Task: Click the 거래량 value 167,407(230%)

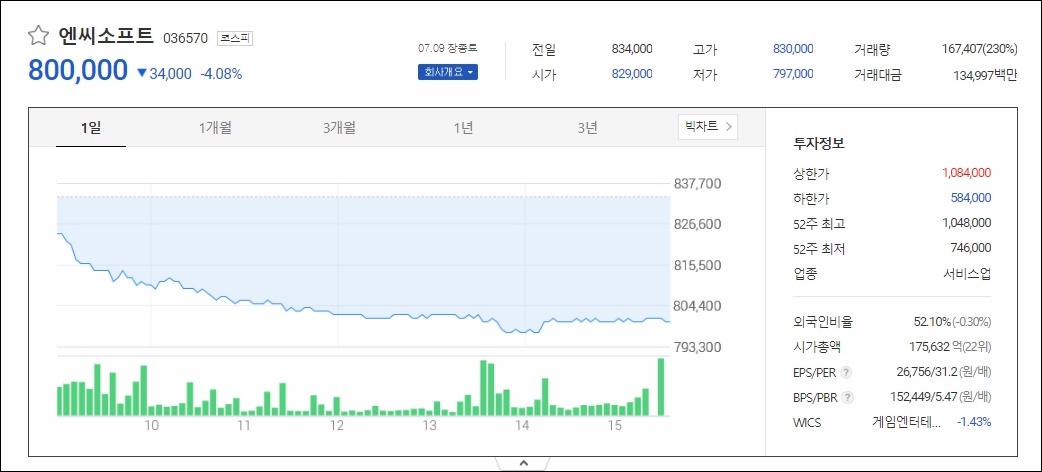Action: 979,49
